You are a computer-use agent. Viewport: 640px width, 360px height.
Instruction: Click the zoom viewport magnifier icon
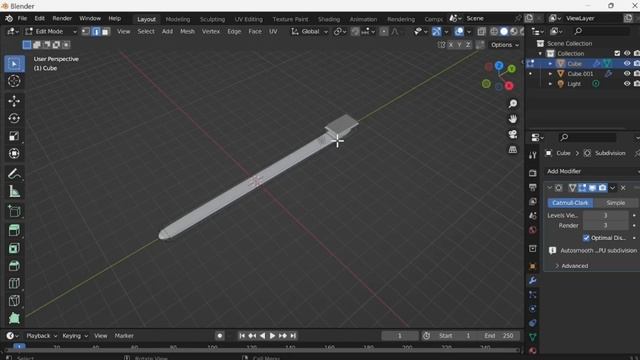513,104
